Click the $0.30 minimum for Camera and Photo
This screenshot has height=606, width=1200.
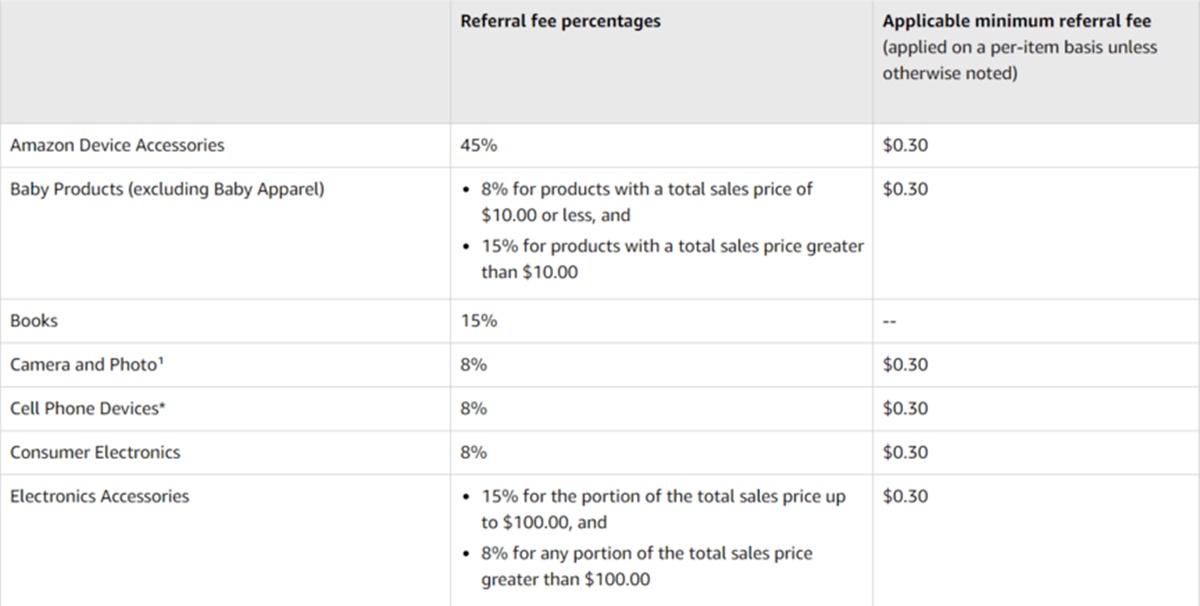click(x=905, y=365)
